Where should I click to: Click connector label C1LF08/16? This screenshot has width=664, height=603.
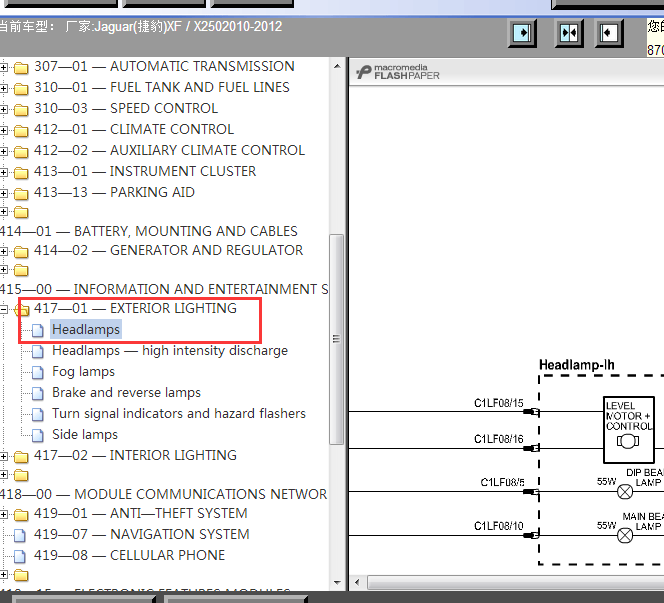coord(498,439)
